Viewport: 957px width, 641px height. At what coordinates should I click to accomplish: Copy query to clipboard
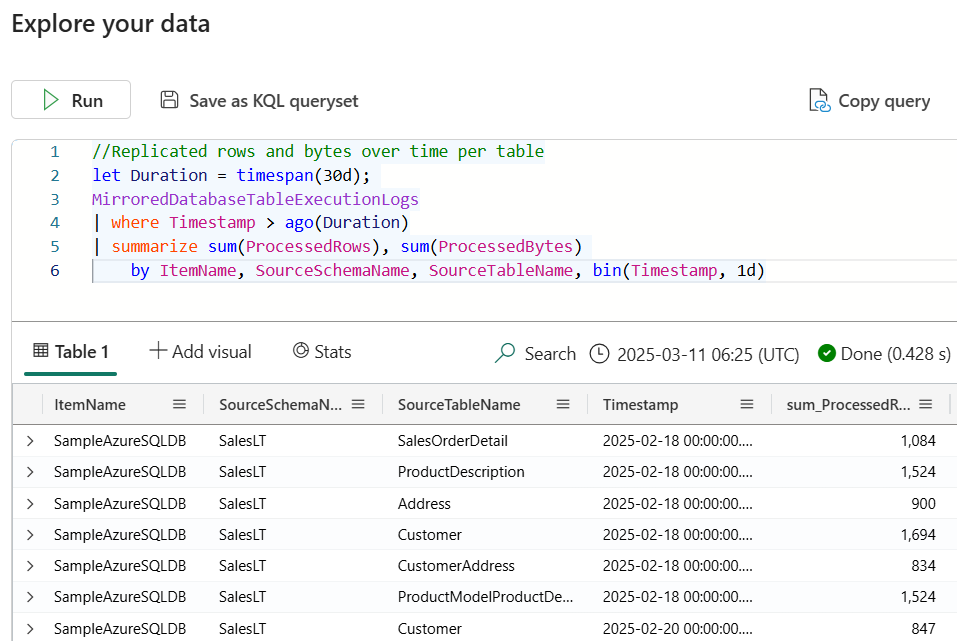point(869,100)
